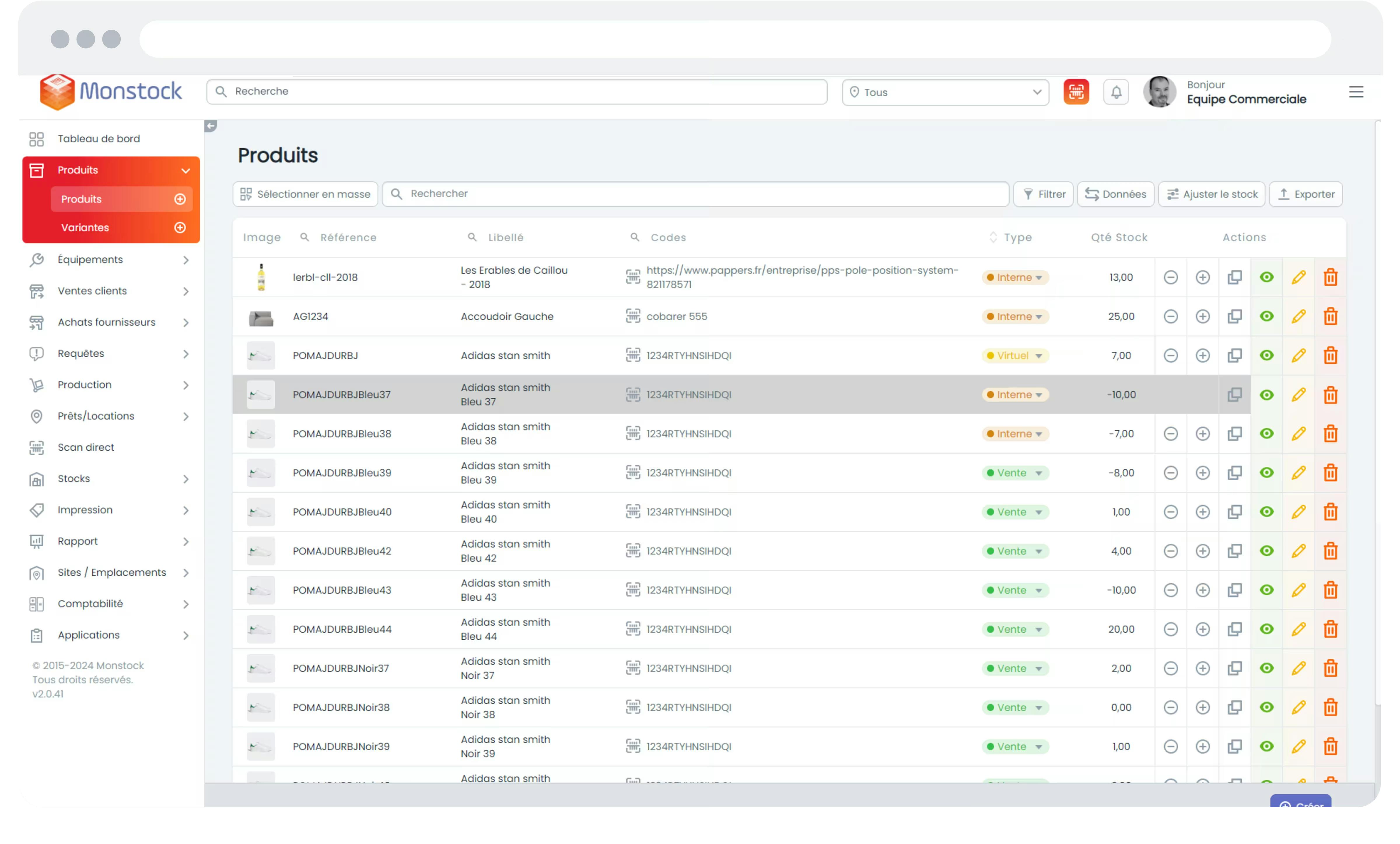The width and height of the screenshot is (1400, 844).
Task: Toggle visibility eye for POMAJDURBJ
Action: coord(1266,356)
